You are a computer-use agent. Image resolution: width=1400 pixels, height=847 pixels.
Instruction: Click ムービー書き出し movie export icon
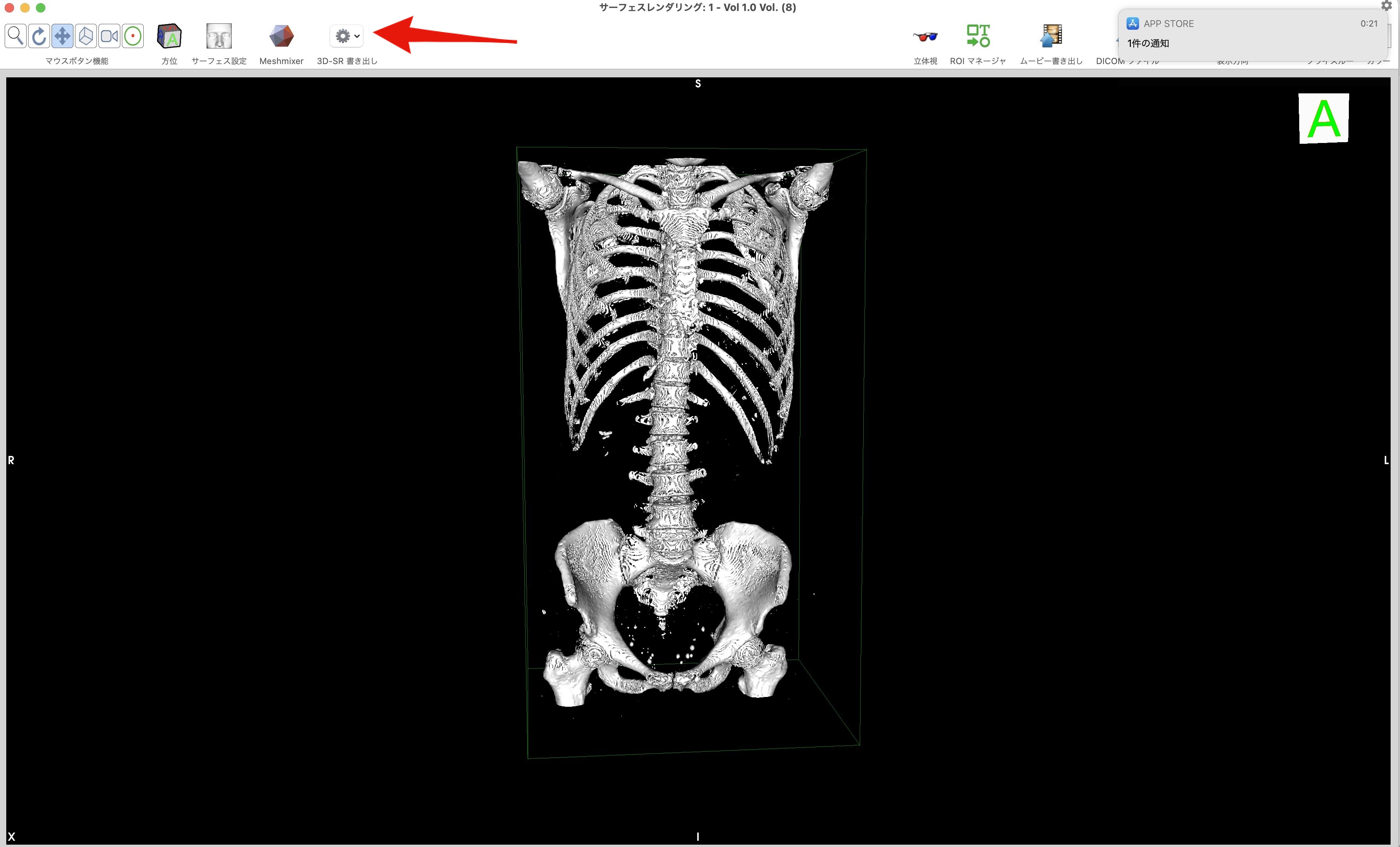pos(1051,36)
